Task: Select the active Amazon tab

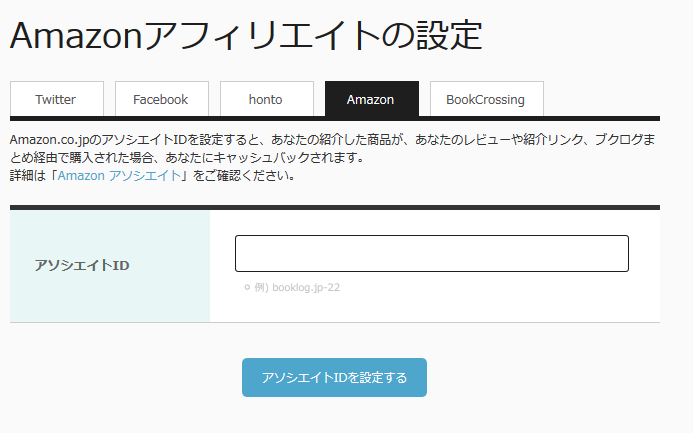Action: (x=372, y=99)
